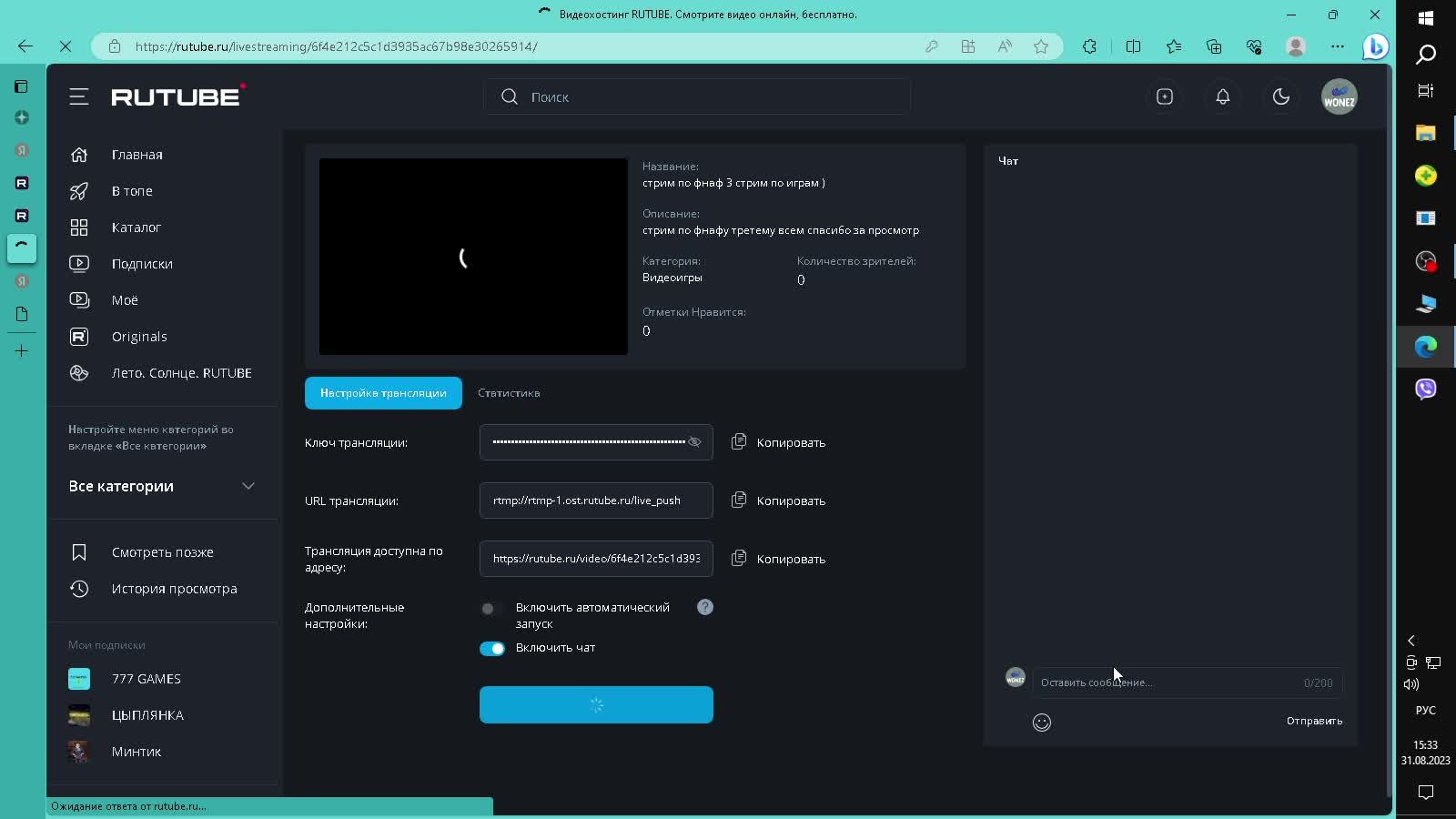Disable the Включить чат toggle
Screen dimensions: 1456x819
click(492, 649)
